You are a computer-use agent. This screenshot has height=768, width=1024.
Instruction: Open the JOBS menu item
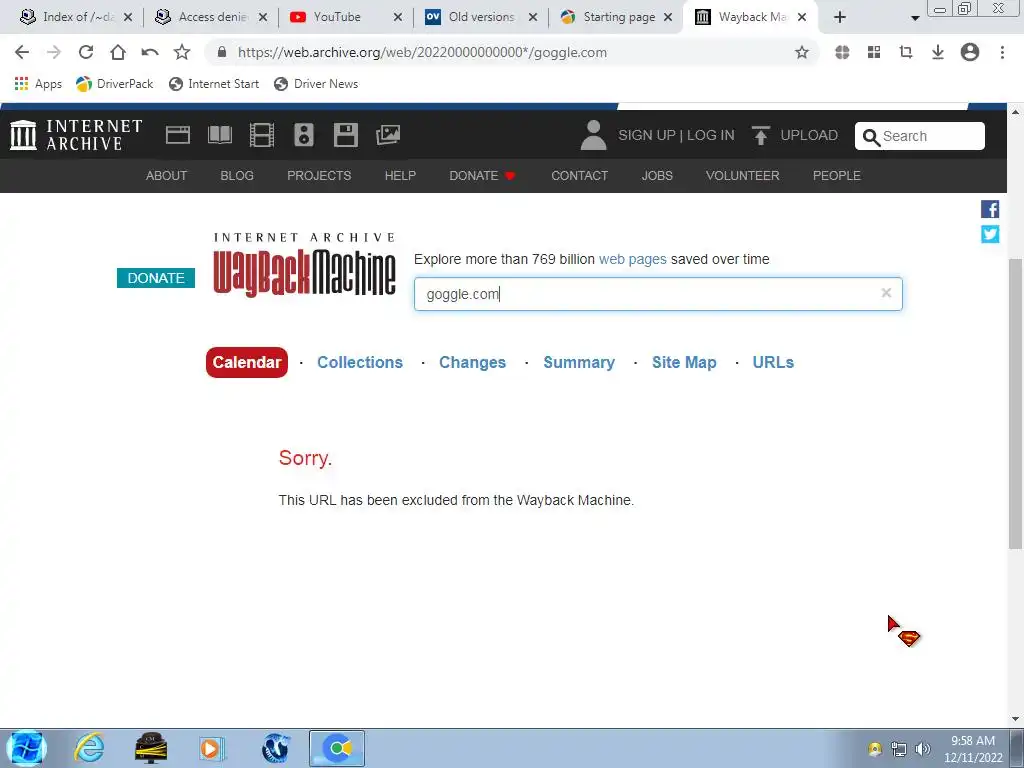(x=657, y=176)
